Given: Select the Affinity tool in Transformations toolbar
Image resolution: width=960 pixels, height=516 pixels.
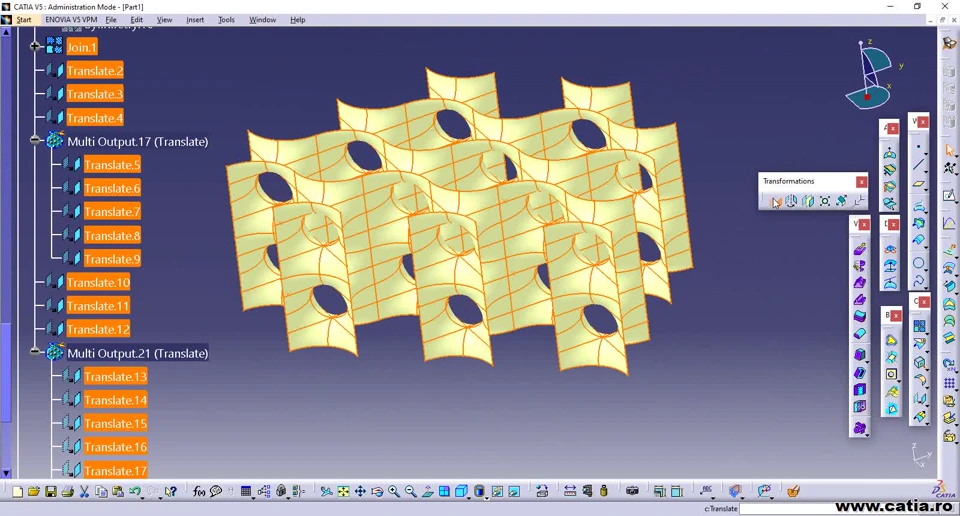Looking at the screenshot, I should 842,201.
